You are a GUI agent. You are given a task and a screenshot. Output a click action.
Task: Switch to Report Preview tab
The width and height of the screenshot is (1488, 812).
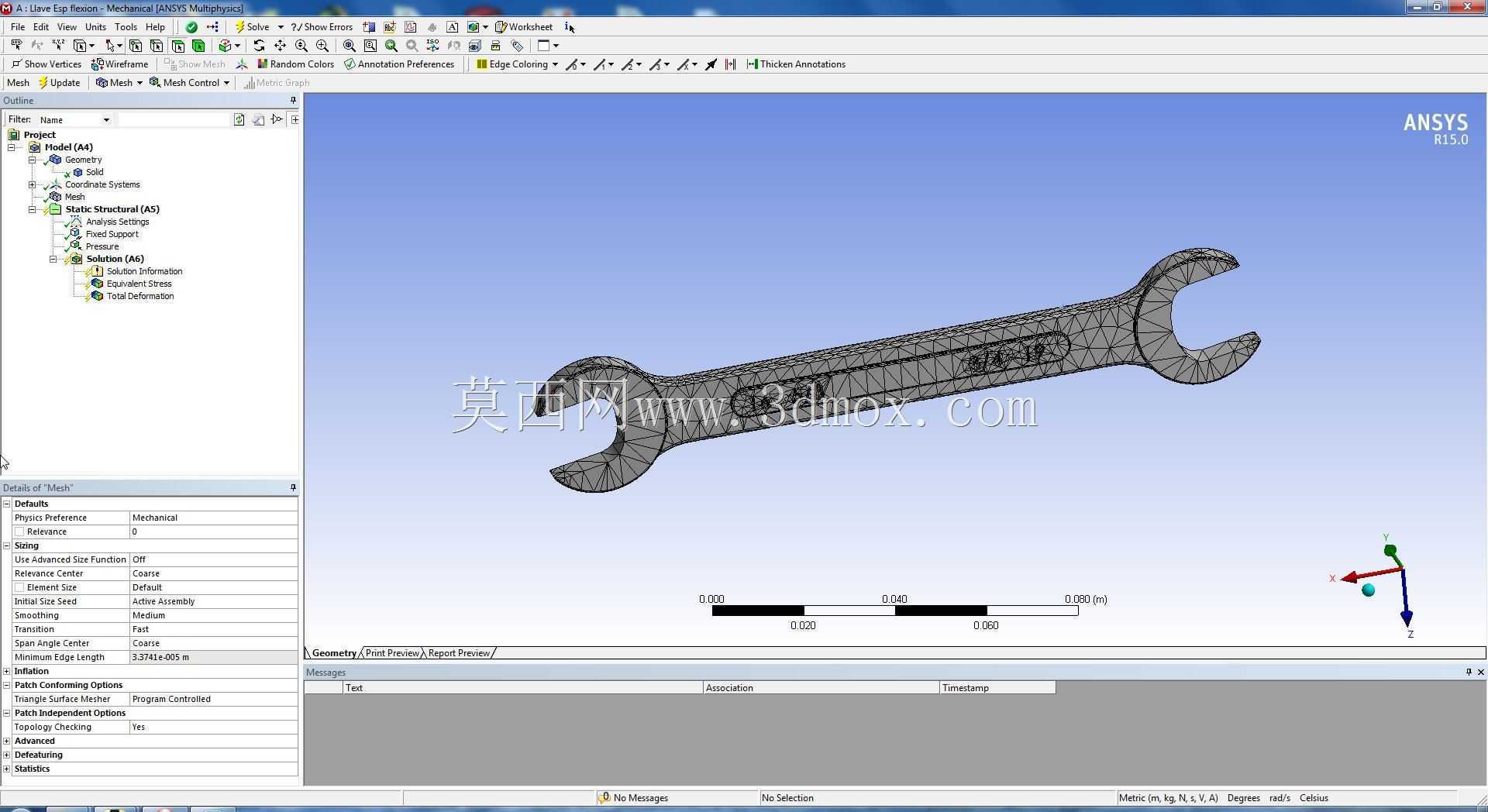pos(459,653)
